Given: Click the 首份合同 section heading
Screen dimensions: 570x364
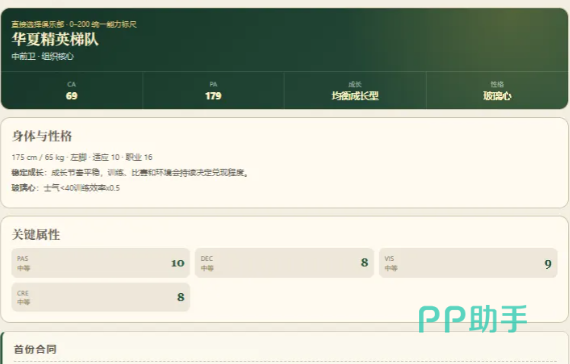Looking at the screenshot, I should 35,349.
